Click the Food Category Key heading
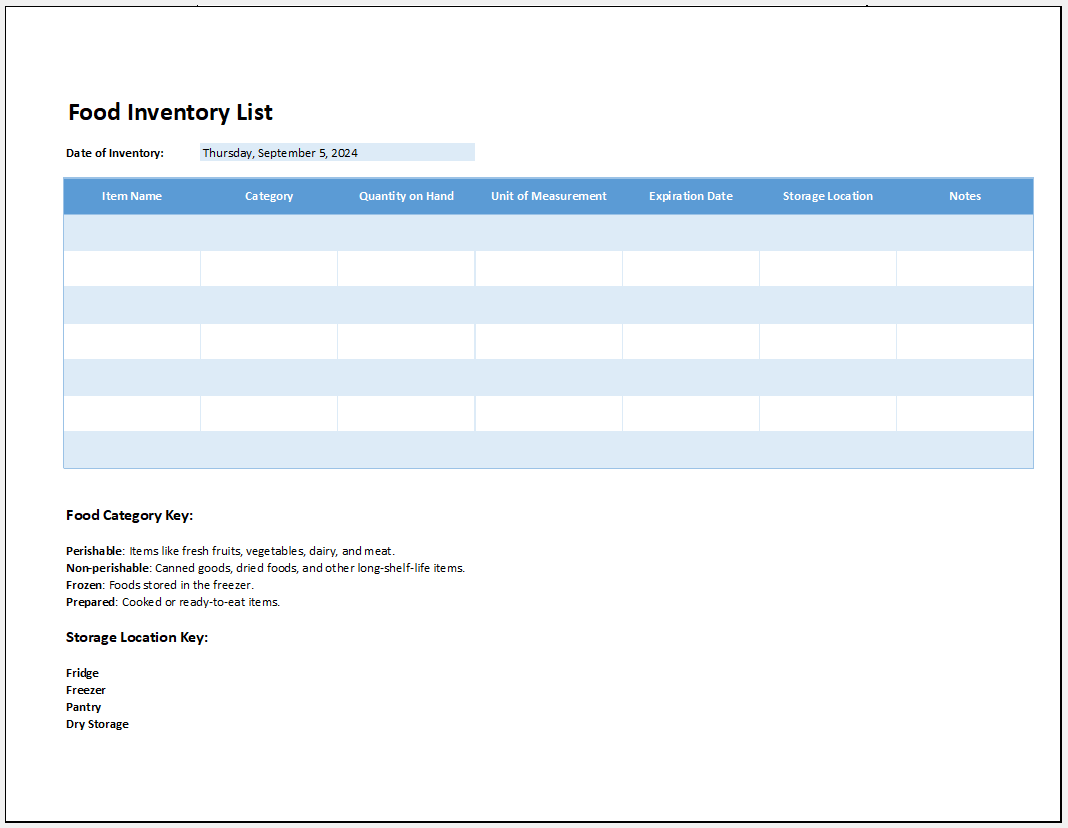The width and height of the screenshot is (1068, 828). (x=129, y=515)
